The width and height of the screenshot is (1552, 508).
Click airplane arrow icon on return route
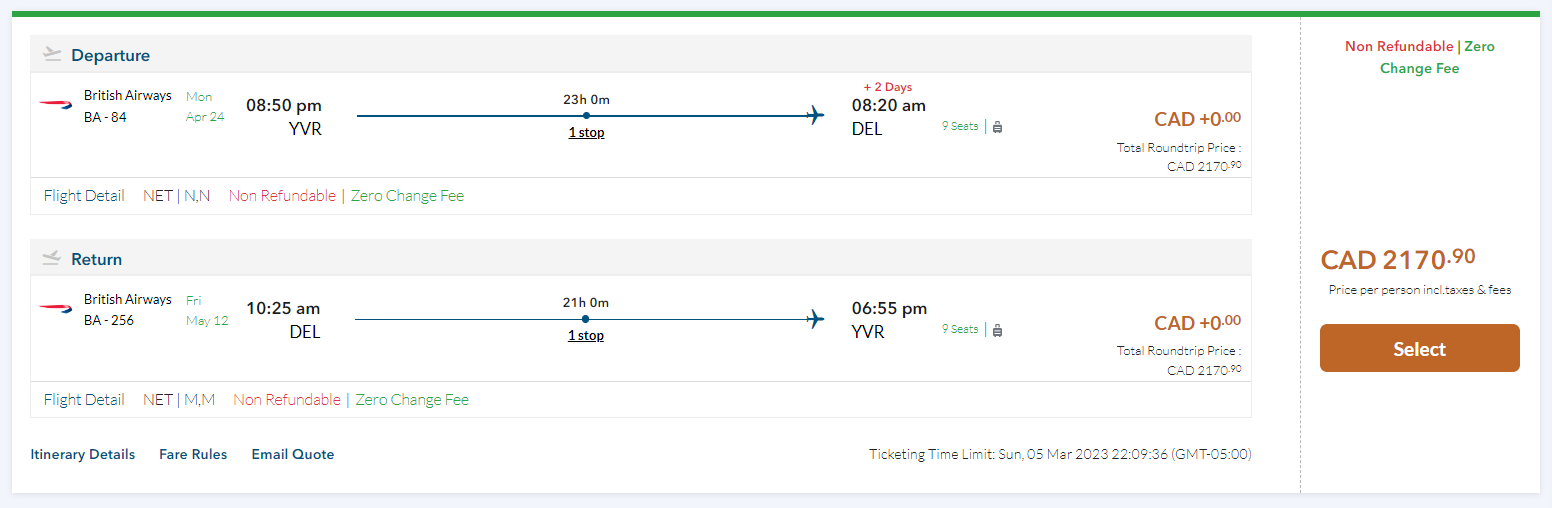[x=816, y=319]
